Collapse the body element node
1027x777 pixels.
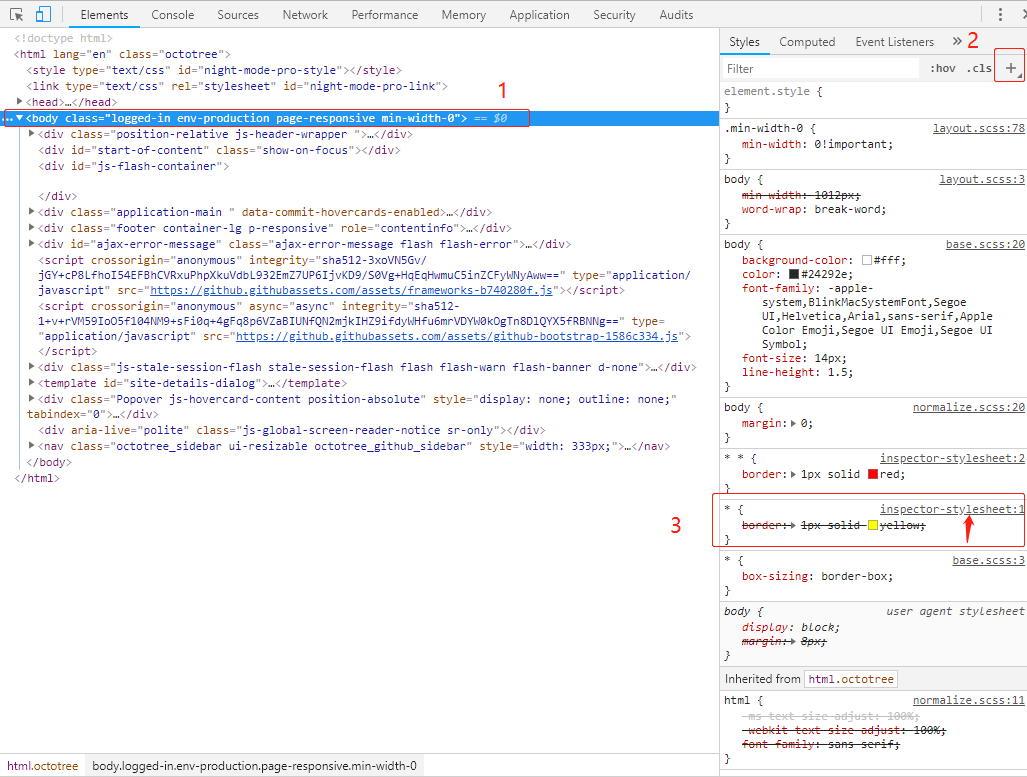pos(20,118)
